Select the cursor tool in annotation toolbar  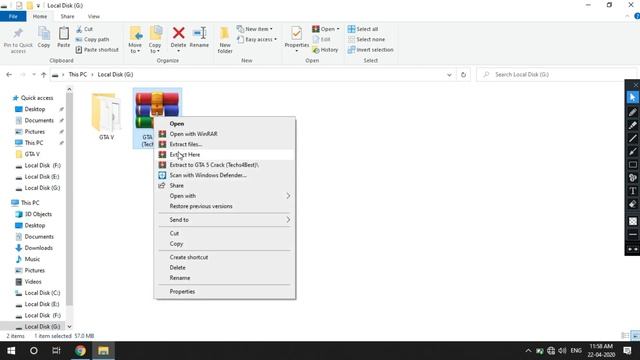point(632,98)
